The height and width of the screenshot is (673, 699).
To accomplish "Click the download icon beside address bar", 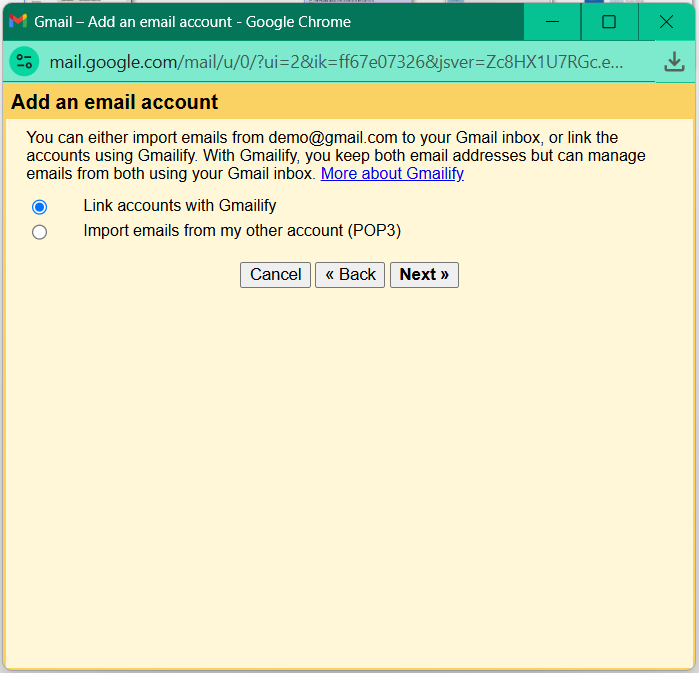I will click(x=674, y=62).
